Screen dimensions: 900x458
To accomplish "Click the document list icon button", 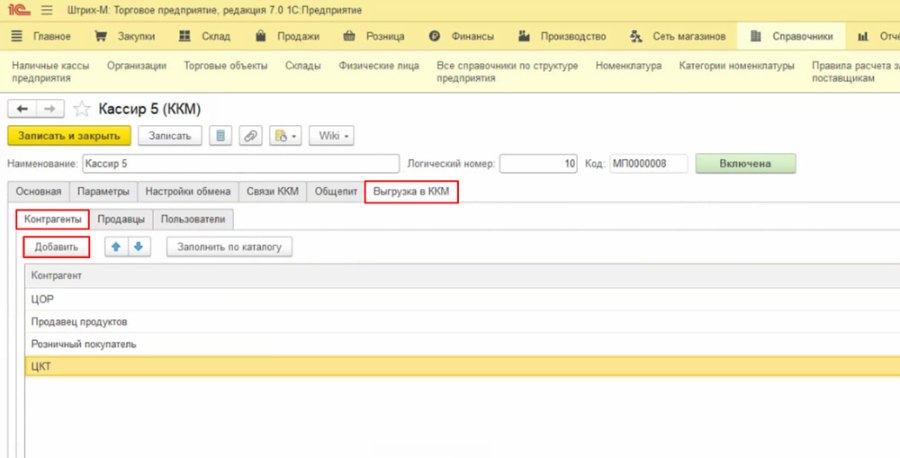I will coord(220,136).
